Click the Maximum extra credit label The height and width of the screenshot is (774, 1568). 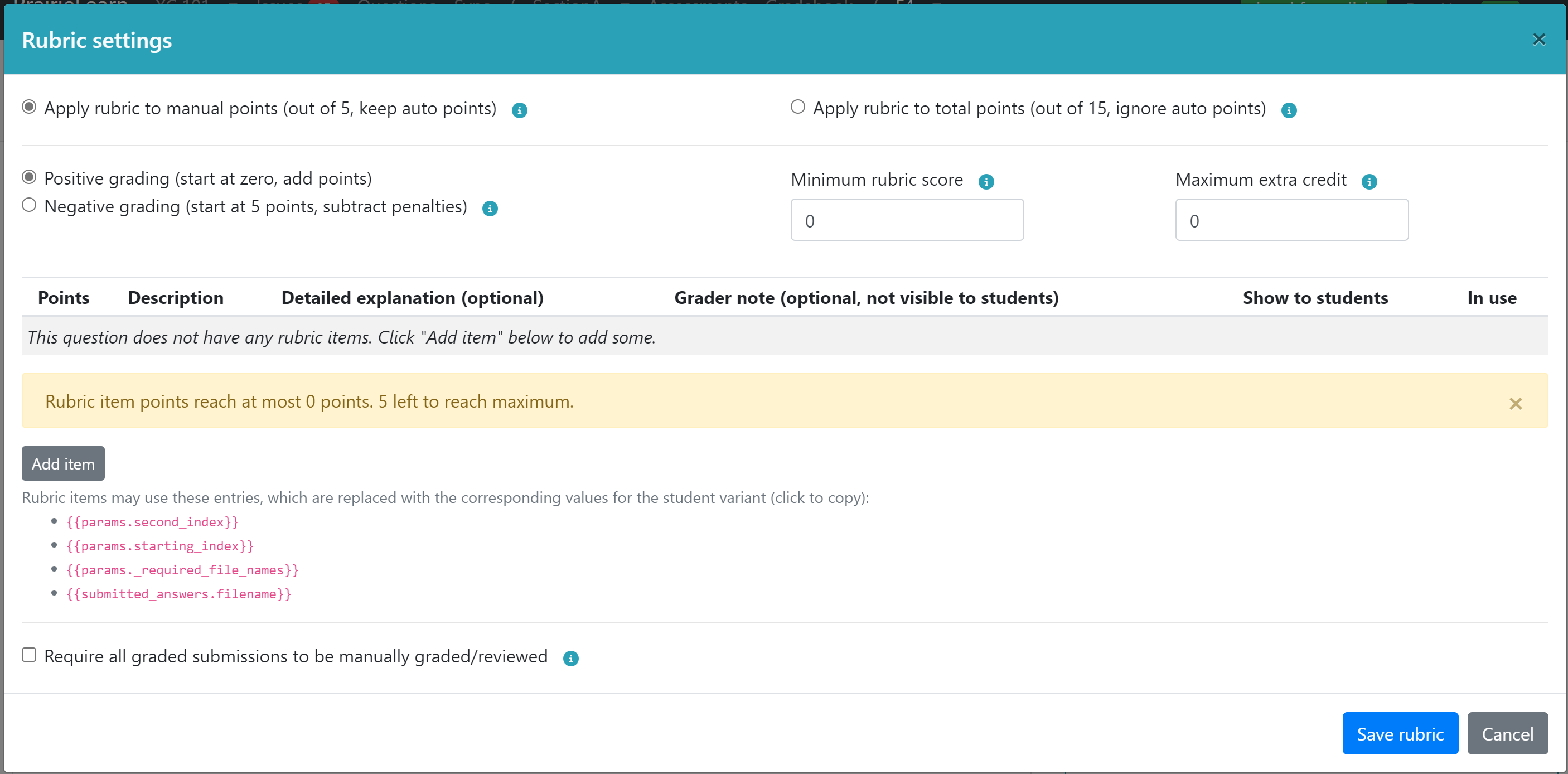pos(1261,180)
